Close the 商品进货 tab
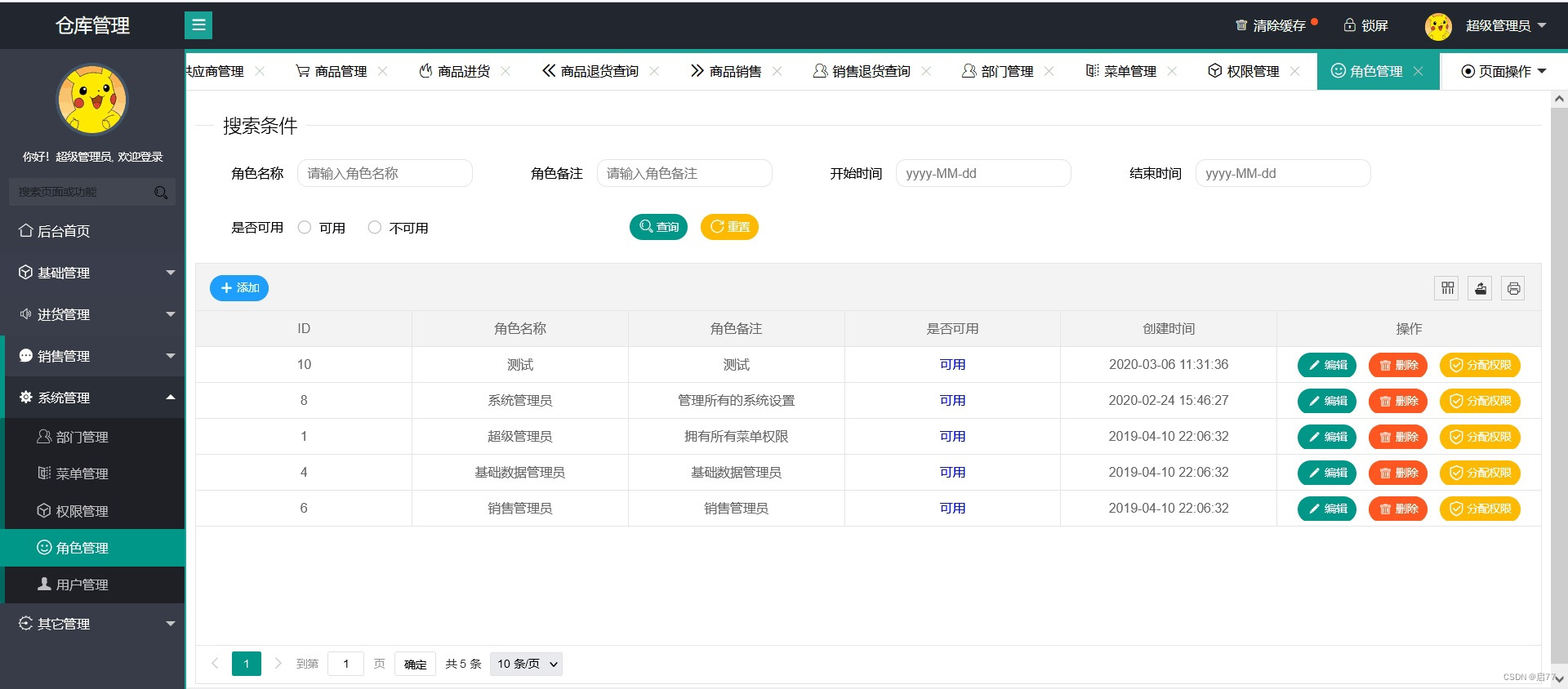The height and width of the screenshot is (689, 1568). pos(506,71)
